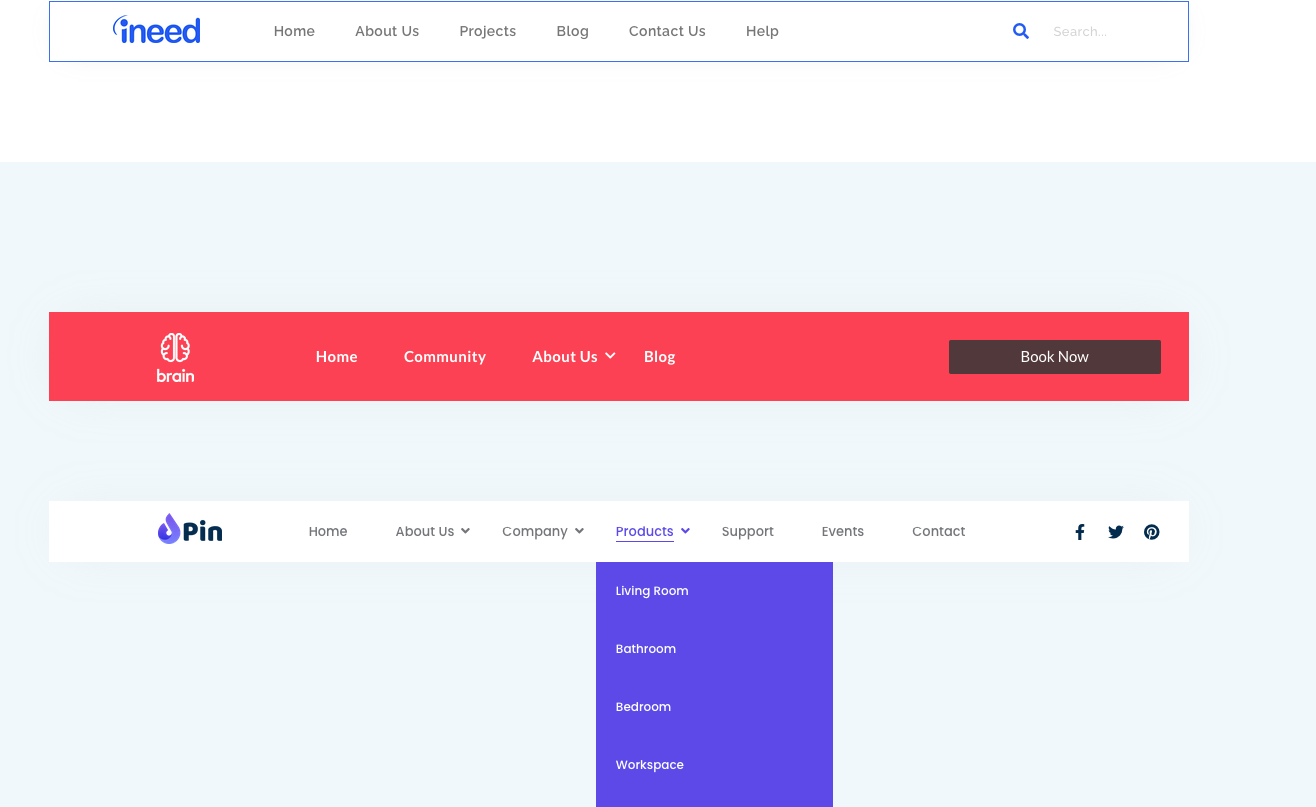1316x807 pixels.
Task: Visit the Events page in Pin navbar
Action: tap(843, 532)
